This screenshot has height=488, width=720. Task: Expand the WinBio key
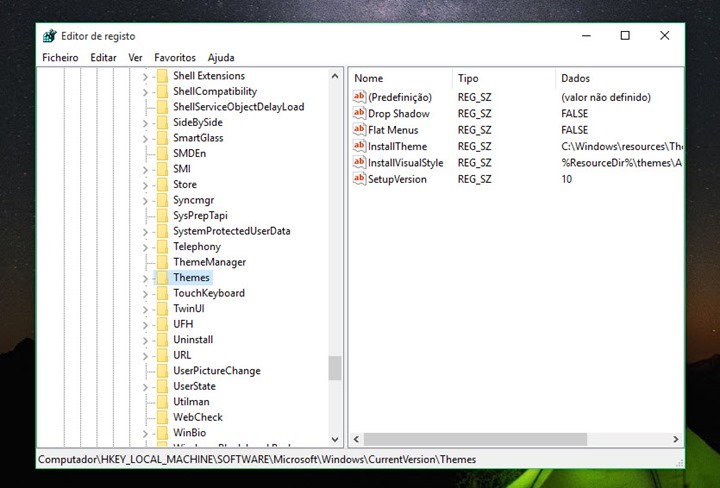tap(145, 433)
